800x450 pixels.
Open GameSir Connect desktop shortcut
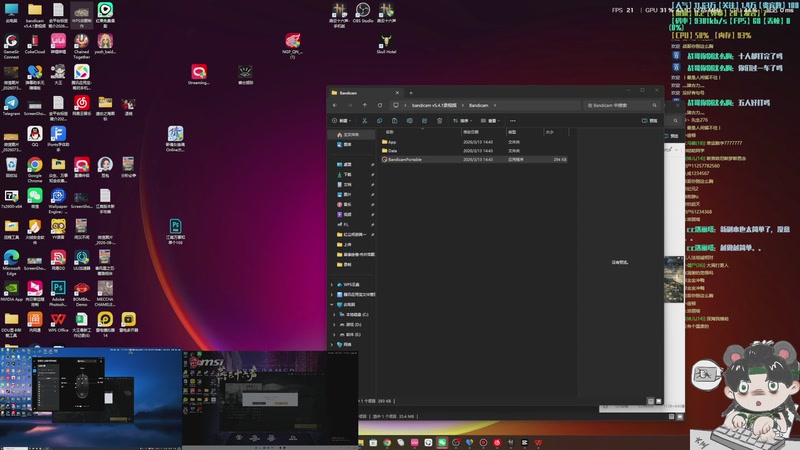coord(11,46)
